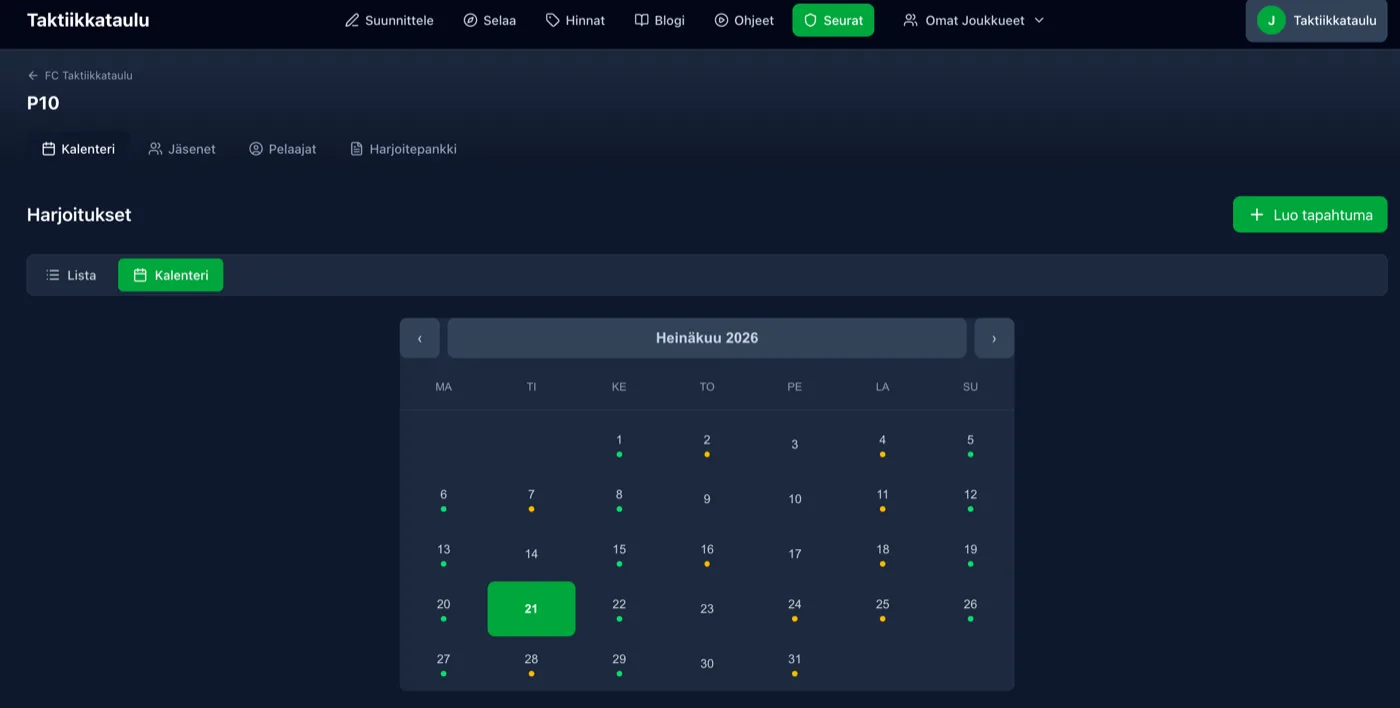Open the Taktiikkataulu user account menu
This screenshot has height=708, width=1400.
tap(1317, 20)
